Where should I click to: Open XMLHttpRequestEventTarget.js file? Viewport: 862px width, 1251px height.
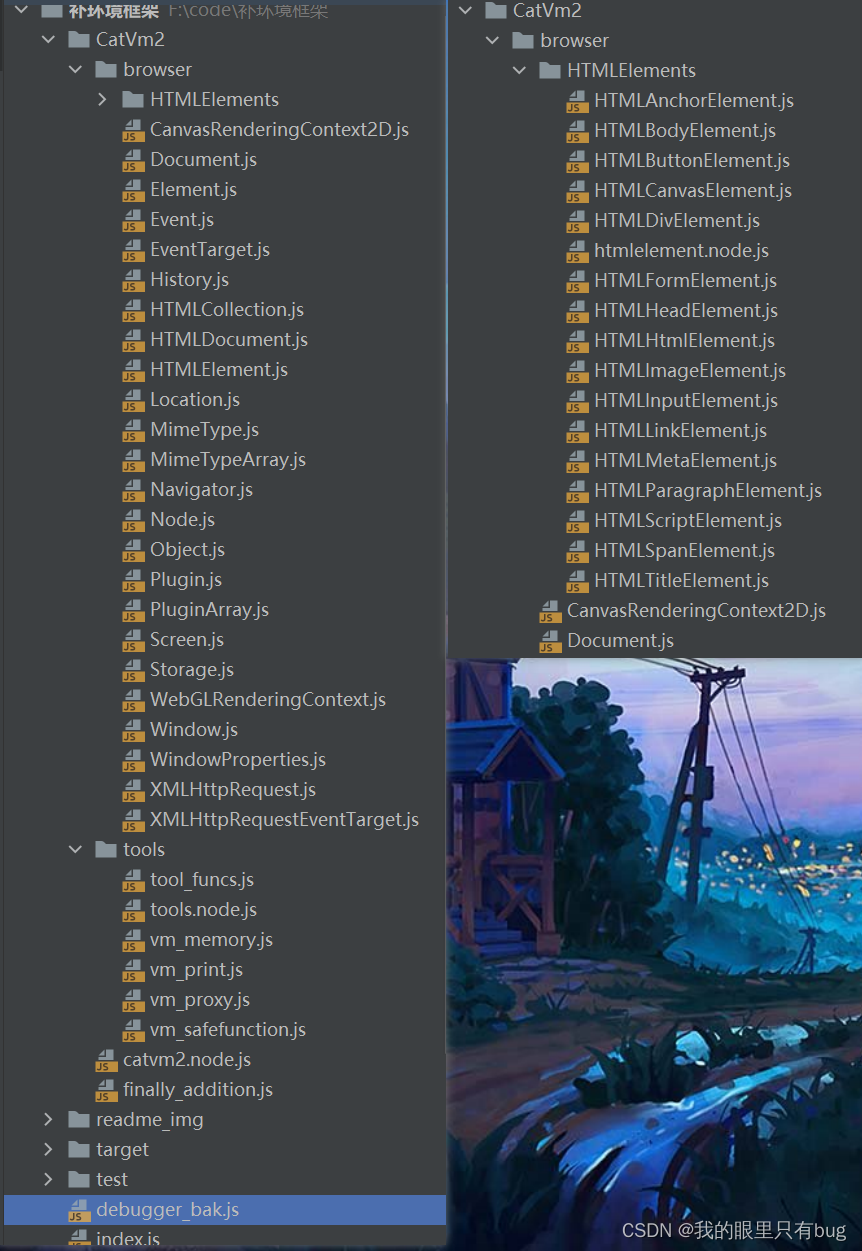point(285,820)
